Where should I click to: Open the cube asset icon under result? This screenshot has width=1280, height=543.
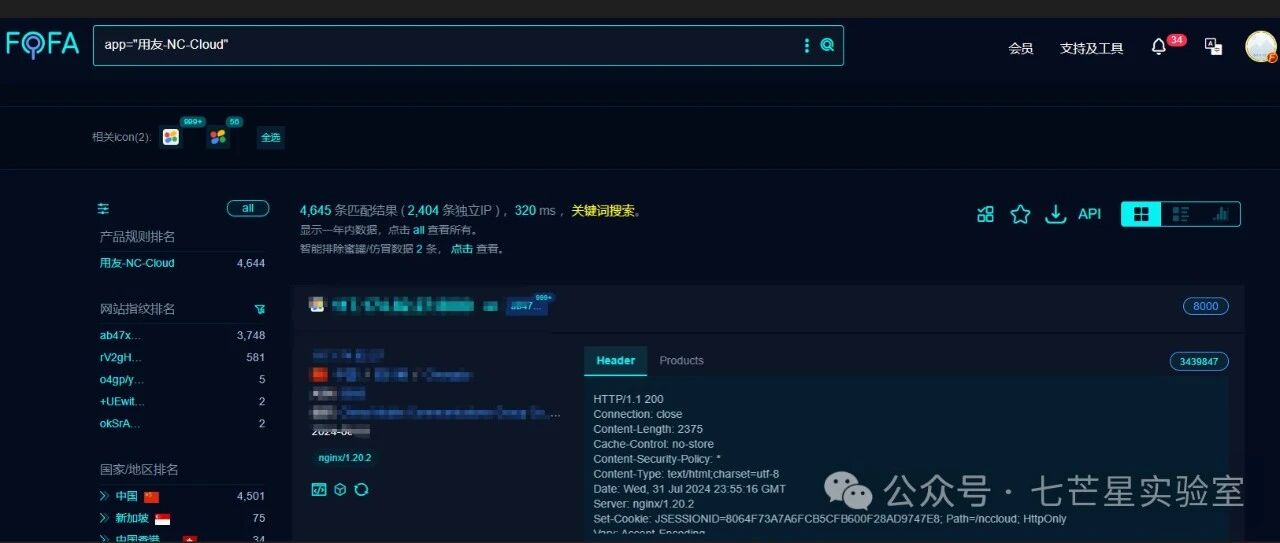340,489
